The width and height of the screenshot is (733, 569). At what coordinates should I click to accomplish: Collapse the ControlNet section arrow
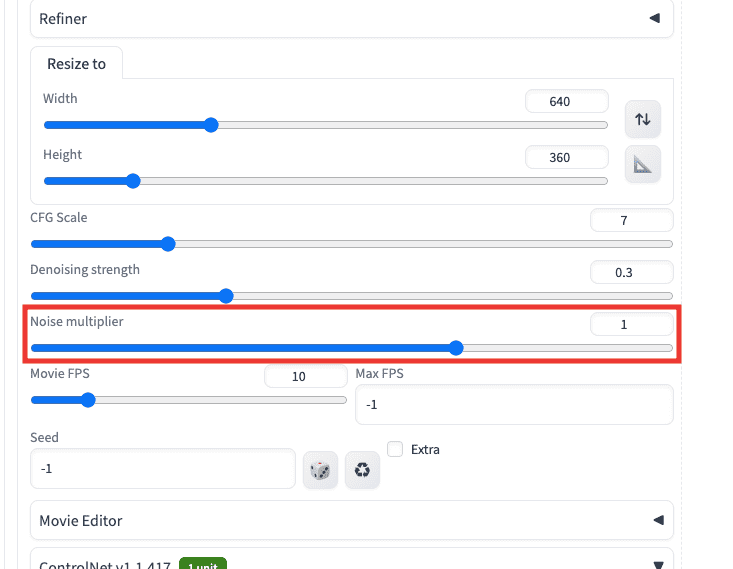(658, 565)
